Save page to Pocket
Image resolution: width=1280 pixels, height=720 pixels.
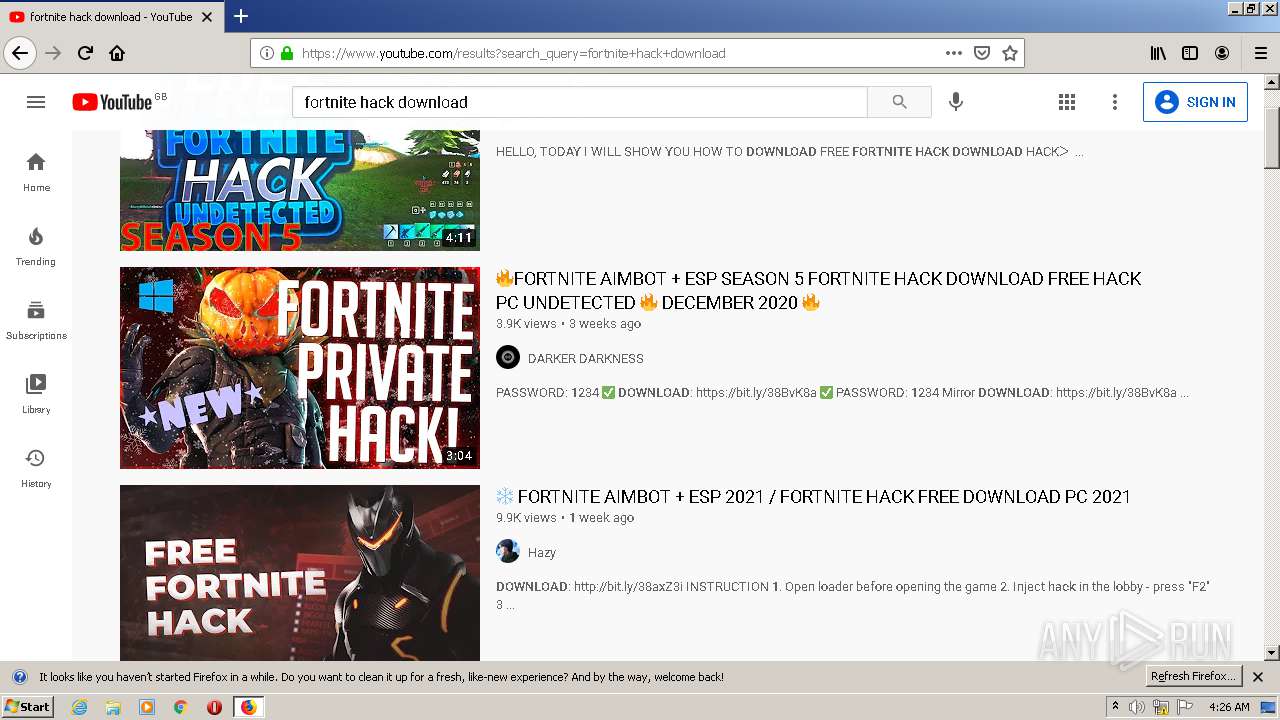point(982,53)
